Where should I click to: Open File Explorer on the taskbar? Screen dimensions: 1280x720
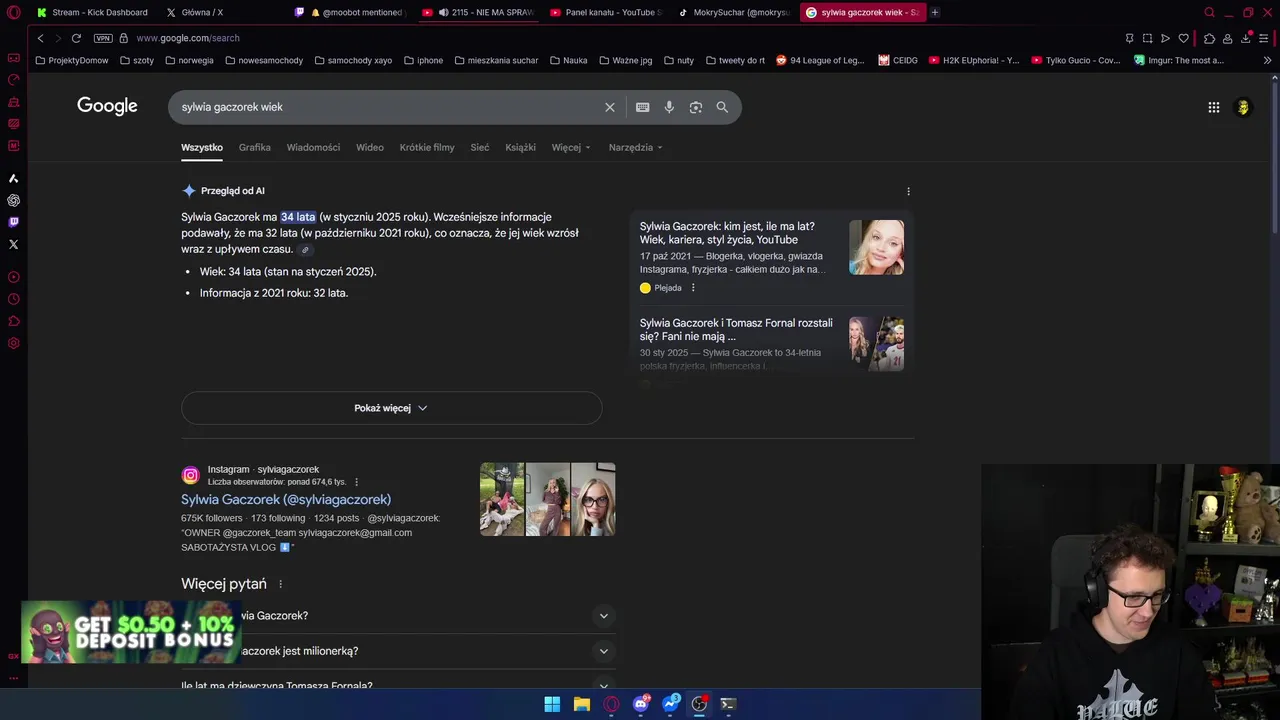[x=581, y=704]
